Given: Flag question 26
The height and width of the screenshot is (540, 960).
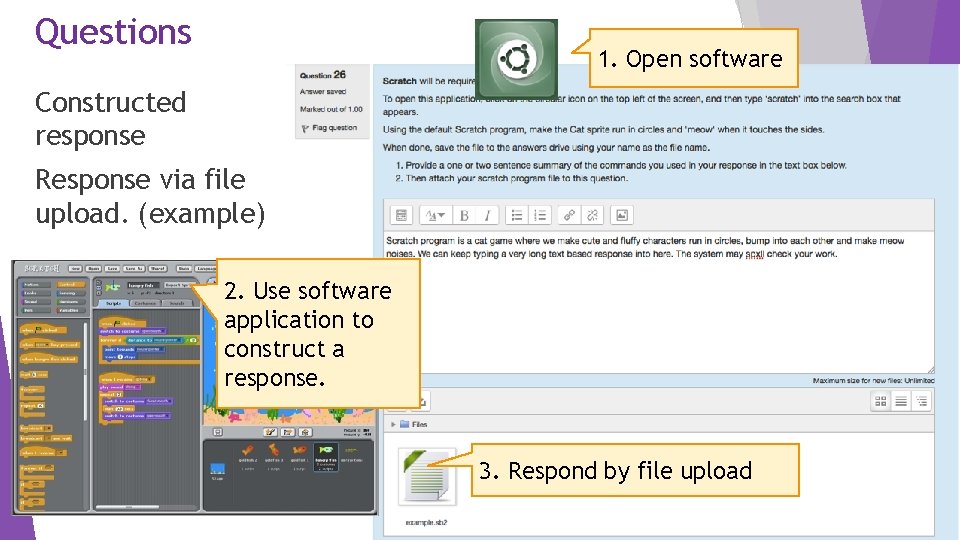Looking at the screenshot, I should 329,128.
